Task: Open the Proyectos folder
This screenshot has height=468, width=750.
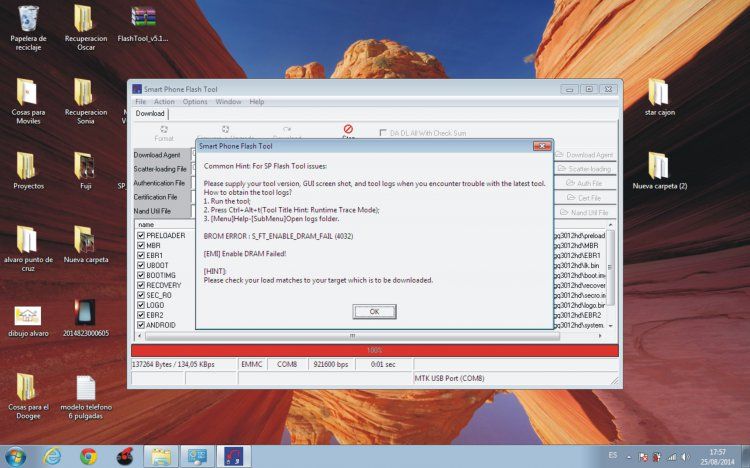Action: pyautogui.click(x=28, y=171)
